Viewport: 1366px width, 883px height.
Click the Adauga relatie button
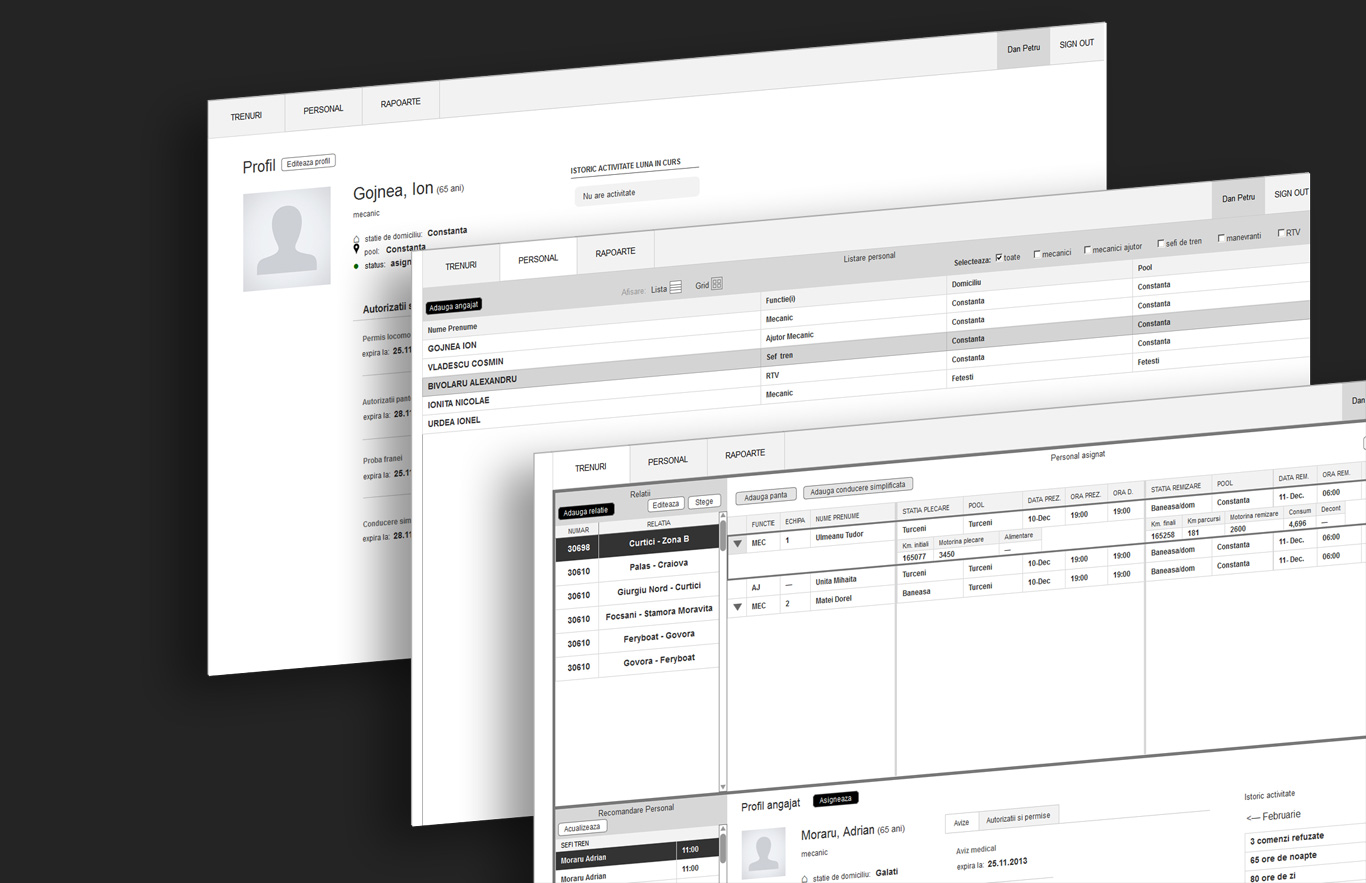point(587,511)
